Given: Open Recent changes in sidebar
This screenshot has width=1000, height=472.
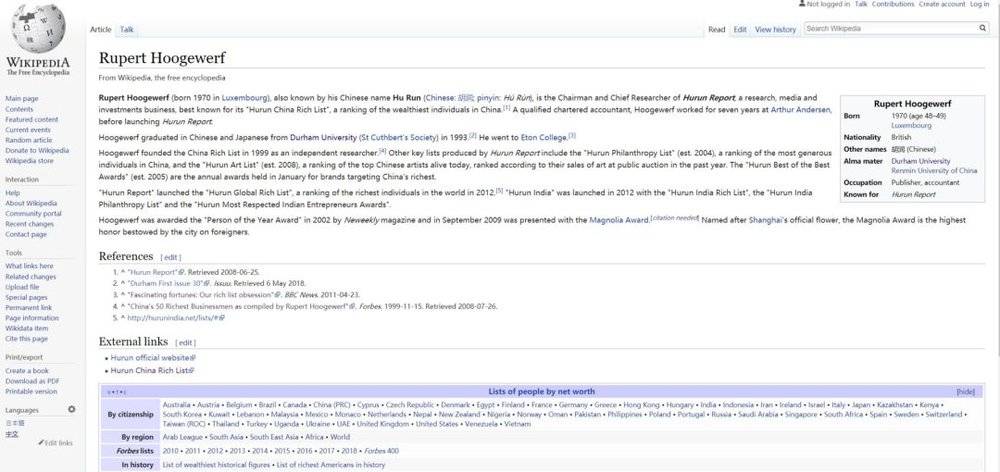Looking at the screenshot, I should (29, 224).
